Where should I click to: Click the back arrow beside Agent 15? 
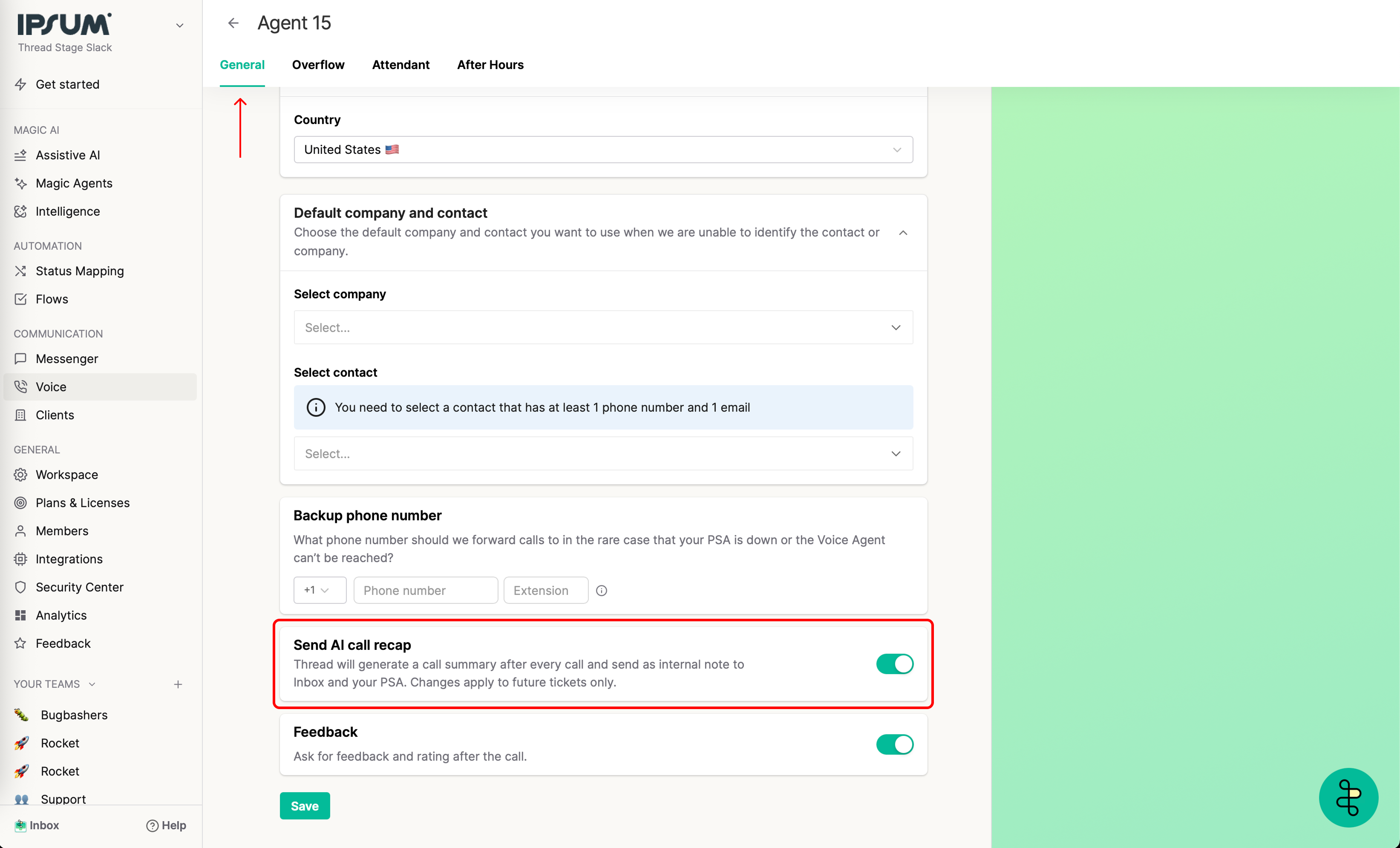pos(233,23)
